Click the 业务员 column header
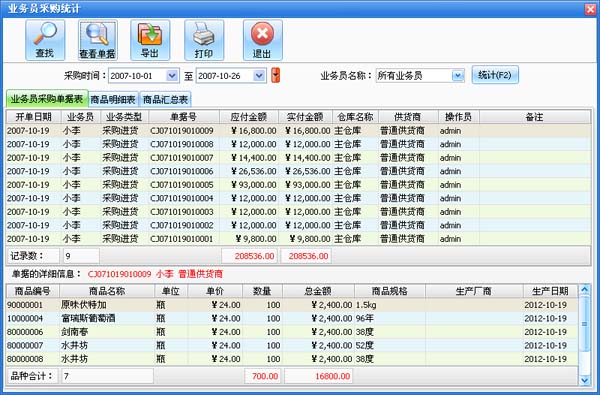This screenshot has width=600, height=395. (81, 117)
